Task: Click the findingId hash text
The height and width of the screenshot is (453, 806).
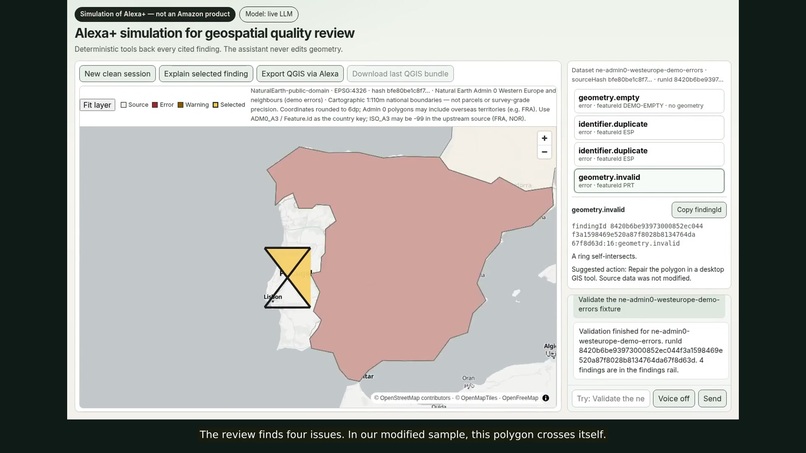Action: [637, 234]
